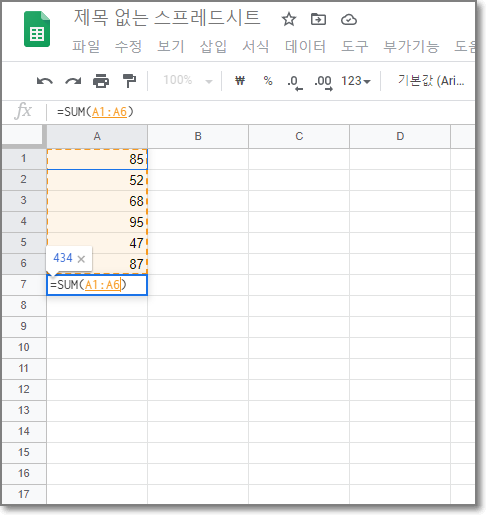
Task: Open the 기본값 (Ari... font dropdown
Action: (x=431, y=80)
